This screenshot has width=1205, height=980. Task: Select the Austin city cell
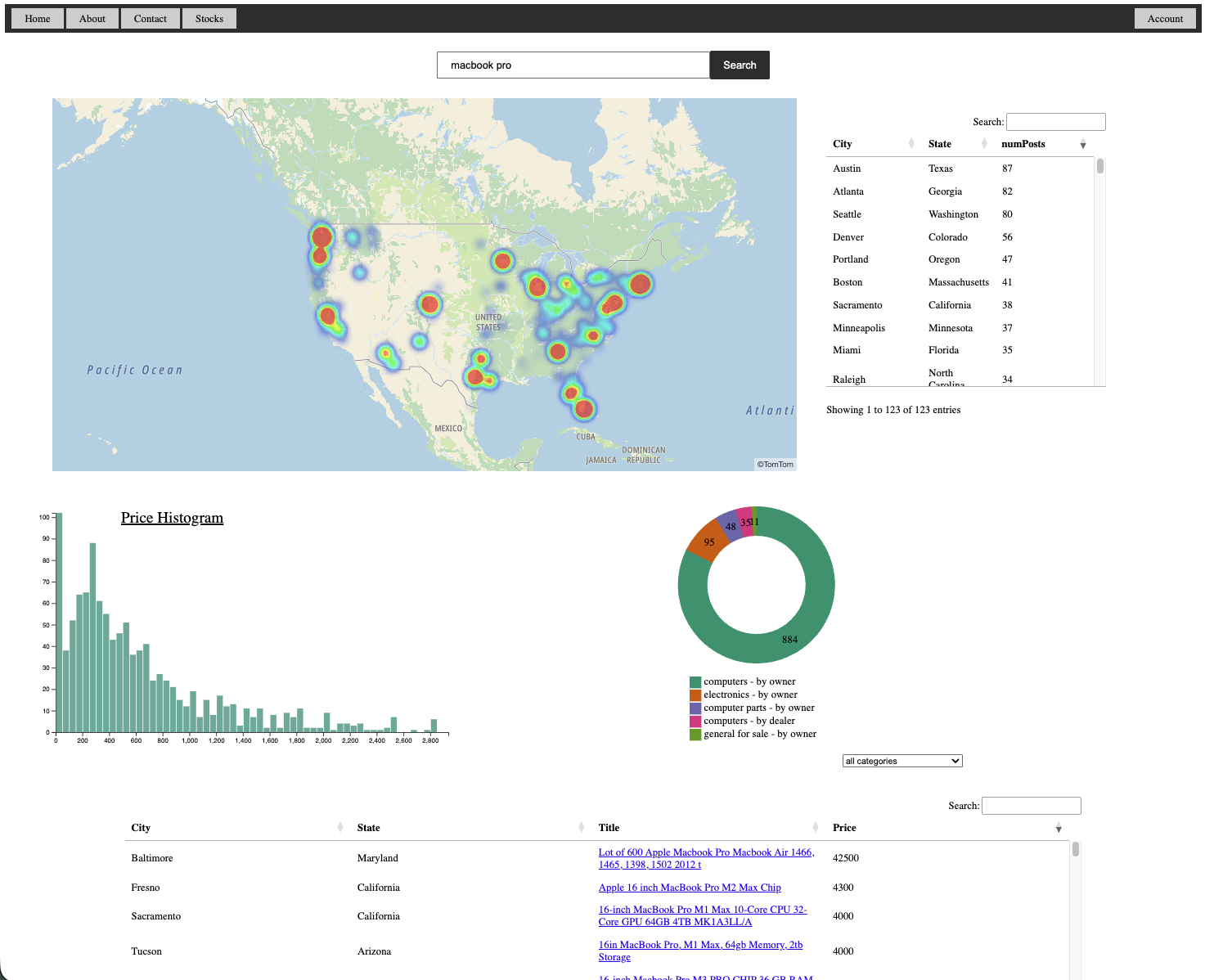[x=847, y=169]
